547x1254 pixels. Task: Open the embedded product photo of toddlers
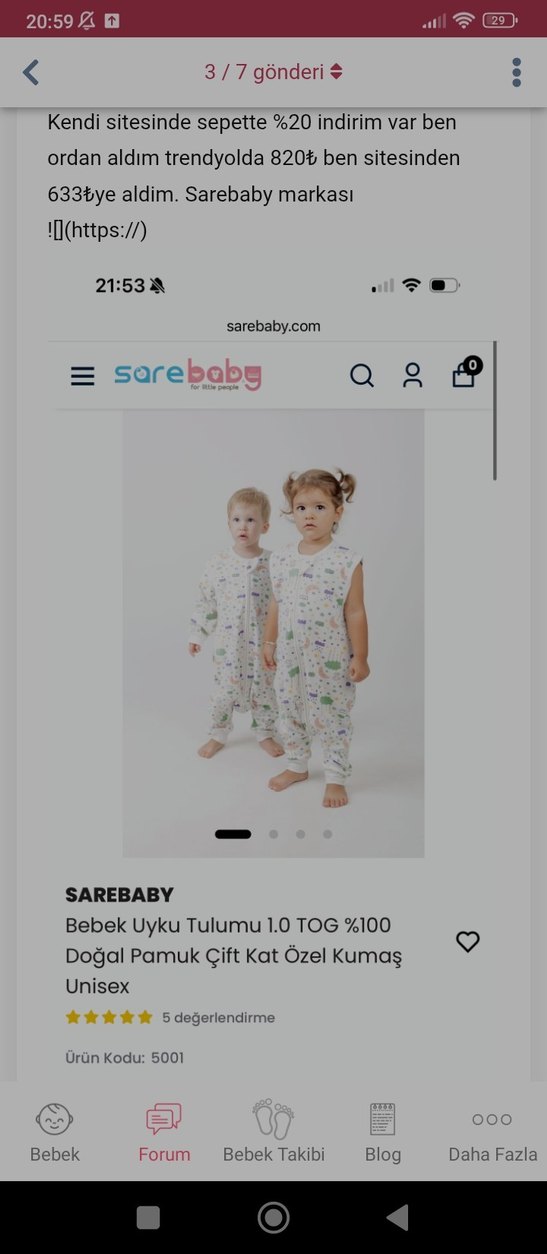click(273, 632)
